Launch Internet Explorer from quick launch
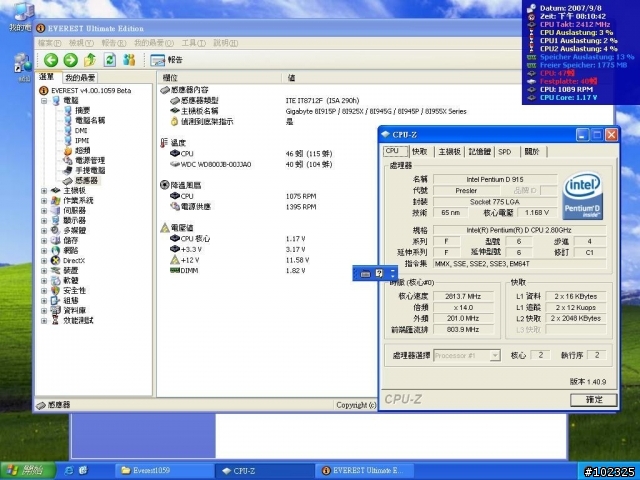Image resolution: width=640 pixels, height=480 pixels. pyautogui.click(x=69, y=471)
